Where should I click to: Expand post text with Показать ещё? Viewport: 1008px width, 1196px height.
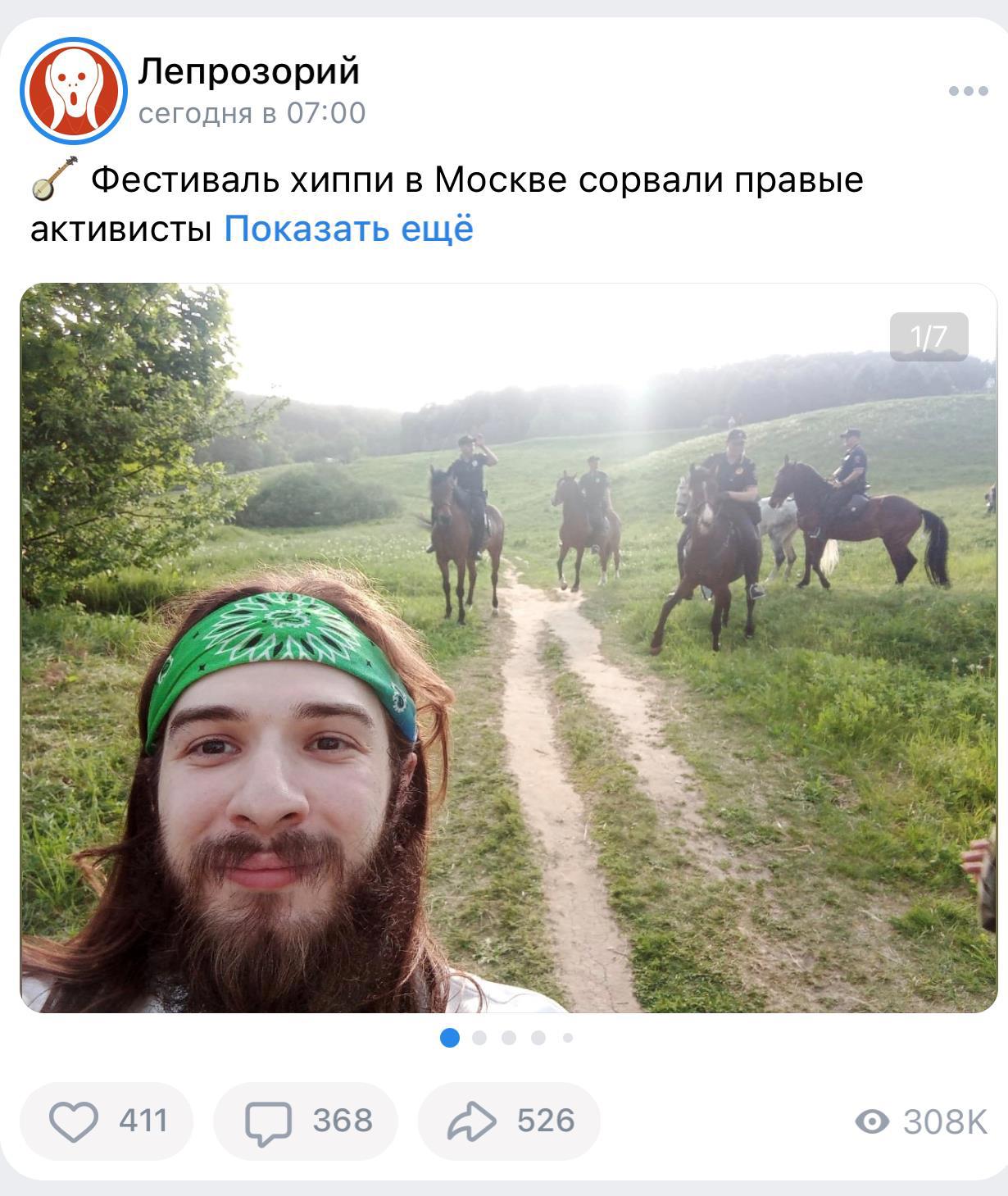click(348, 229)
